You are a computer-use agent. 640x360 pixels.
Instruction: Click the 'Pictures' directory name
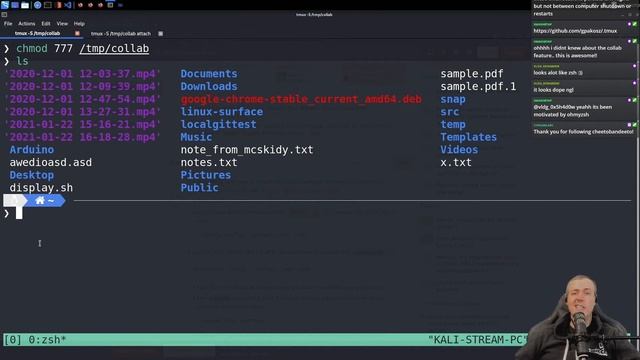click(x=206, y=175)
